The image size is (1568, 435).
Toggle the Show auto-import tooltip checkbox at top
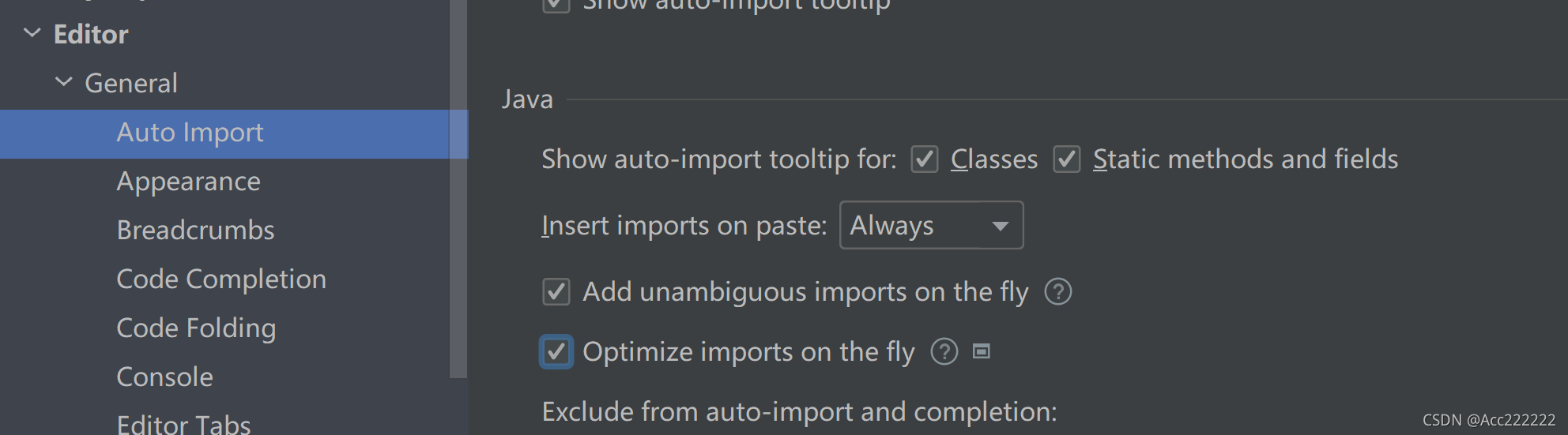pos(556,5)
